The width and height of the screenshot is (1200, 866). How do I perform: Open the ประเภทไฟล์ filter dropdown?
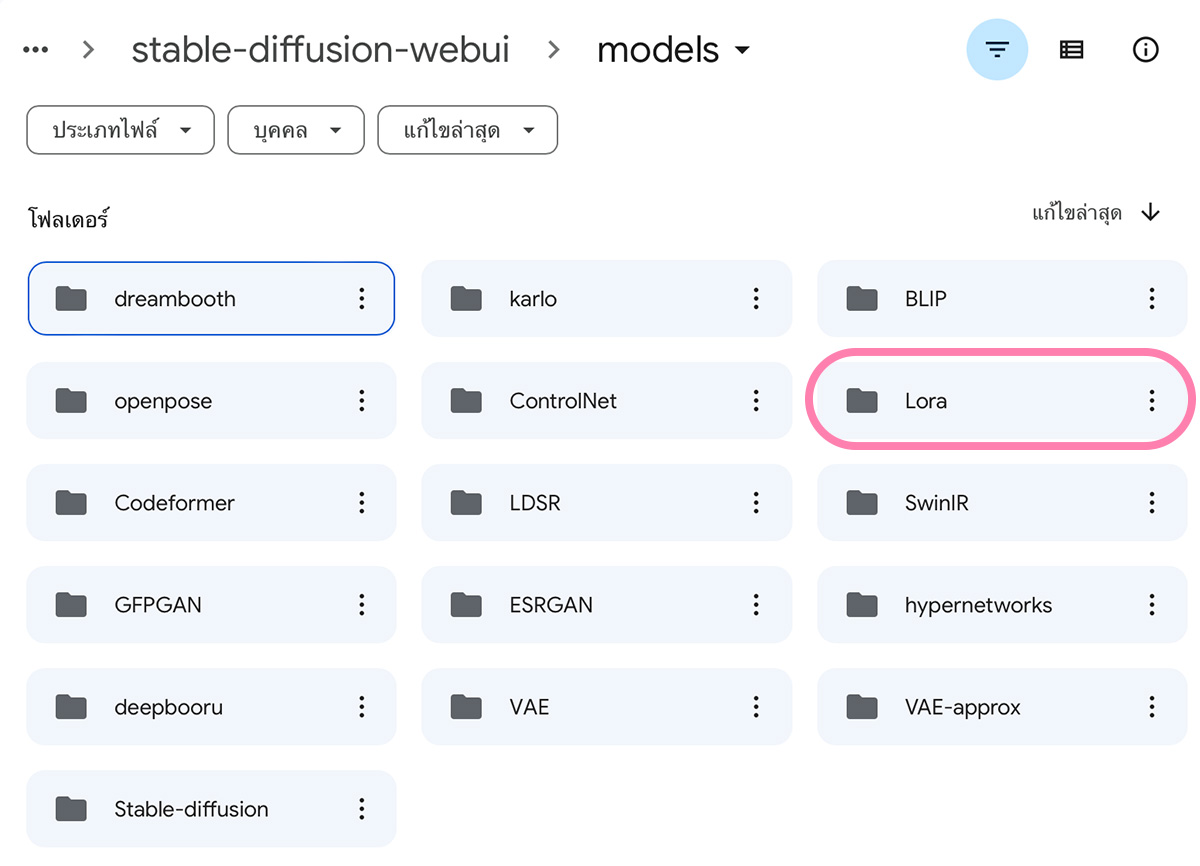click(121, 130)
